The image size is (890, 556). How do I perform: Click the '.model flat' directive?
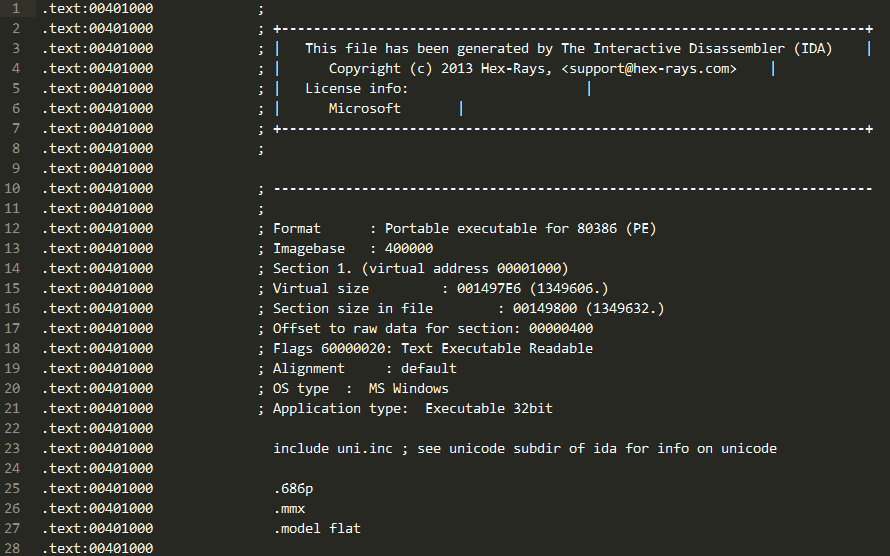(x=317, y=528)
